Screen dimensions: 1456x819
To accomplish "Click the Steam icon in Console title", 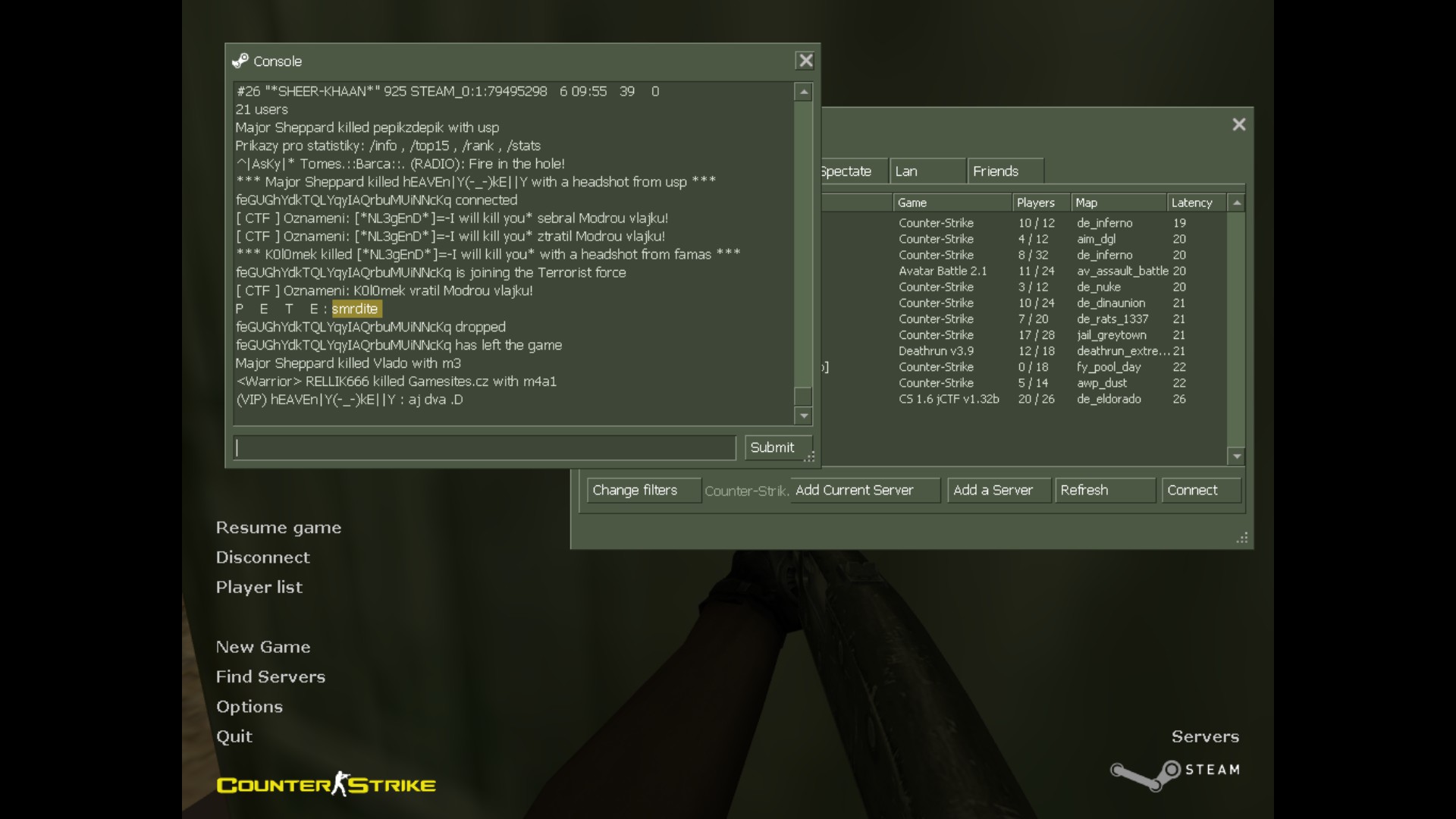I will tap(240, 61).
